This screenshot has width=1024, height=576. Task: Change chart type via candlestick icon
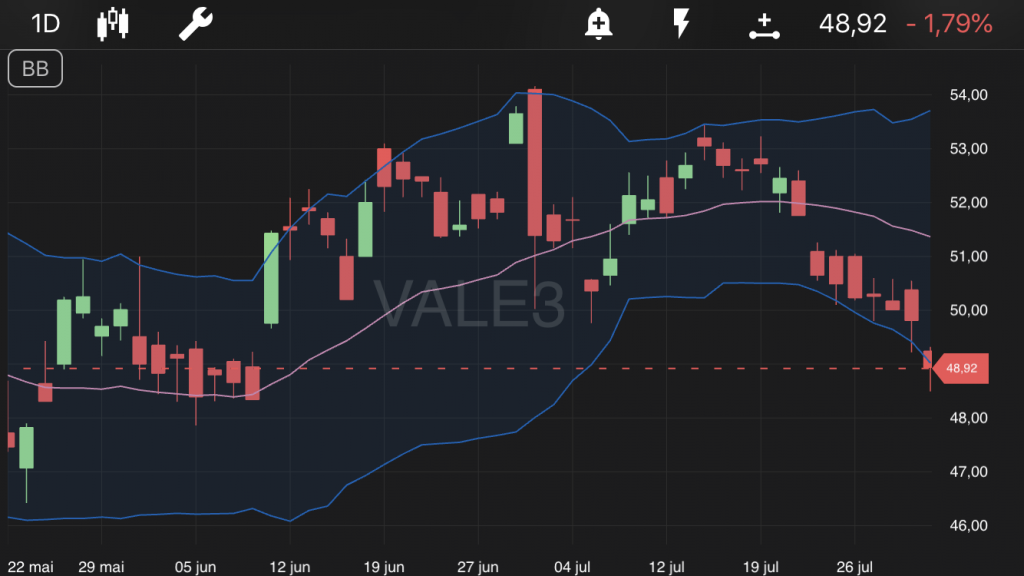tap(113, 24)
